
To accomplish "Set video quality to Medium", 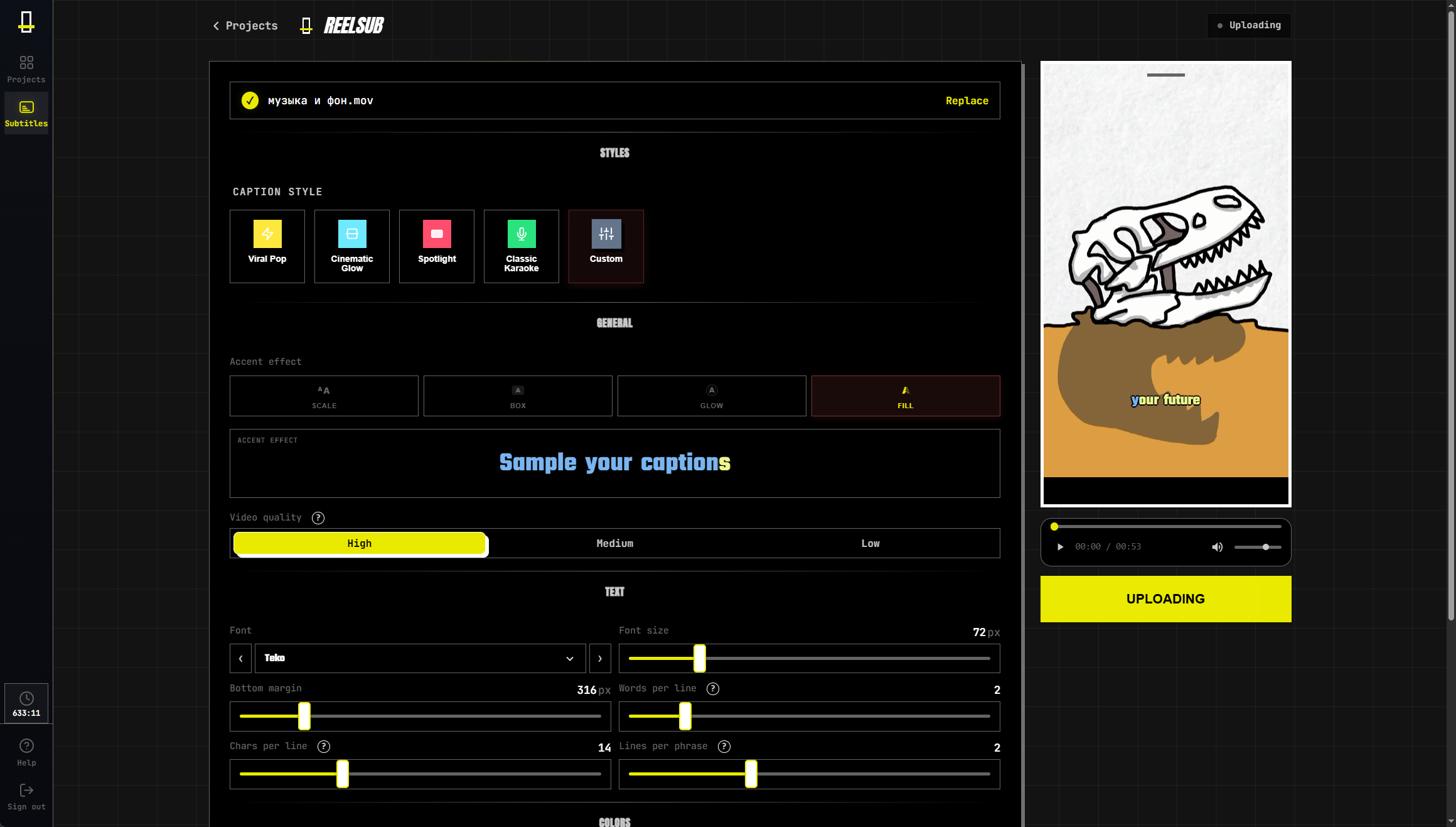I will click(x=615, y=543).
